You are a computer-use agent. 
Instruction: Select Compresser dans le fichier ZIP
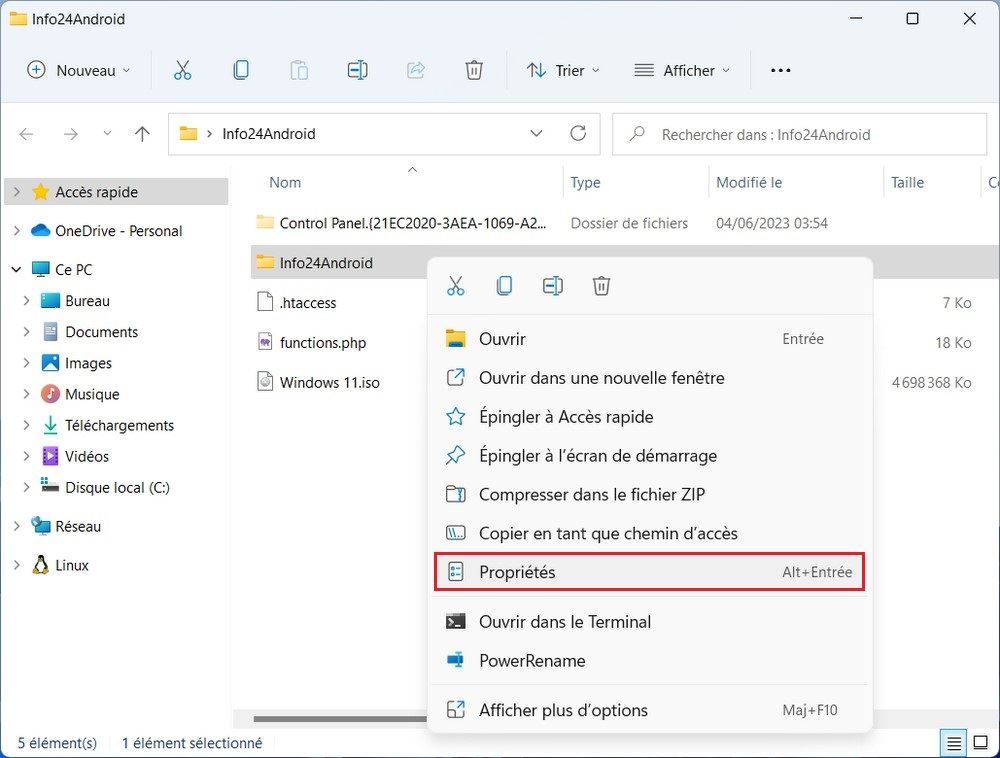click(x=591, y=494)
